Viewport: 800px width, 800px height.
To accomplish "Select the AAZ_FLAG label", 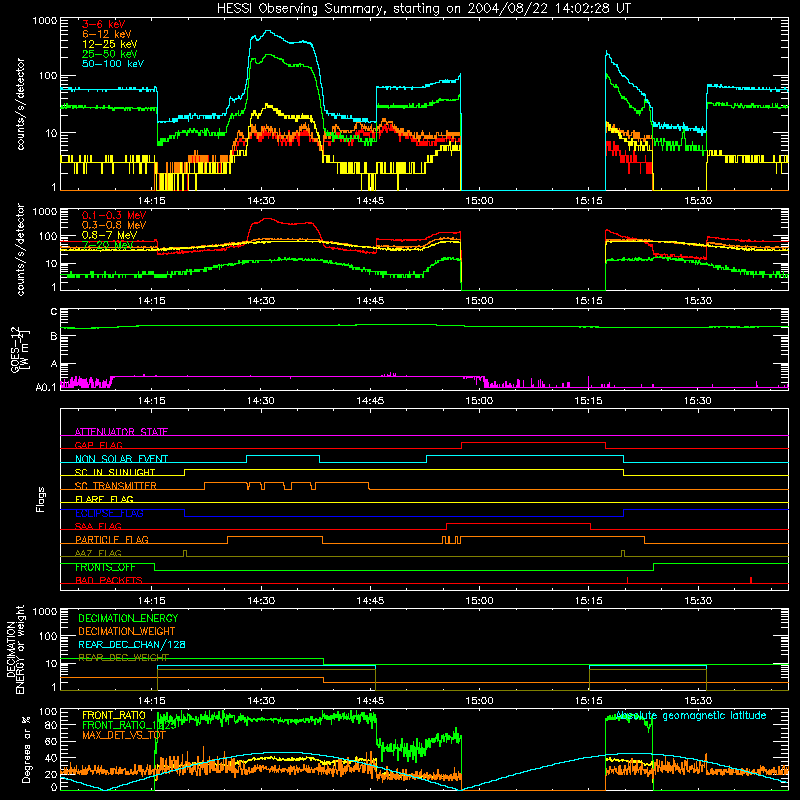I will [98, 553].
